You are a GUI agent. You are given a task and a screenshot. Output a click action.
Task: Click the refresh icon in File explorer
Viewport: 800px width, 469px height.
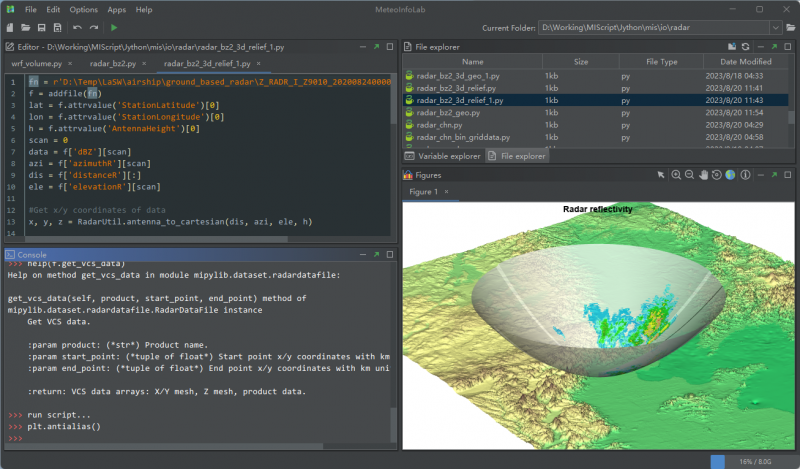coord(745,47)
